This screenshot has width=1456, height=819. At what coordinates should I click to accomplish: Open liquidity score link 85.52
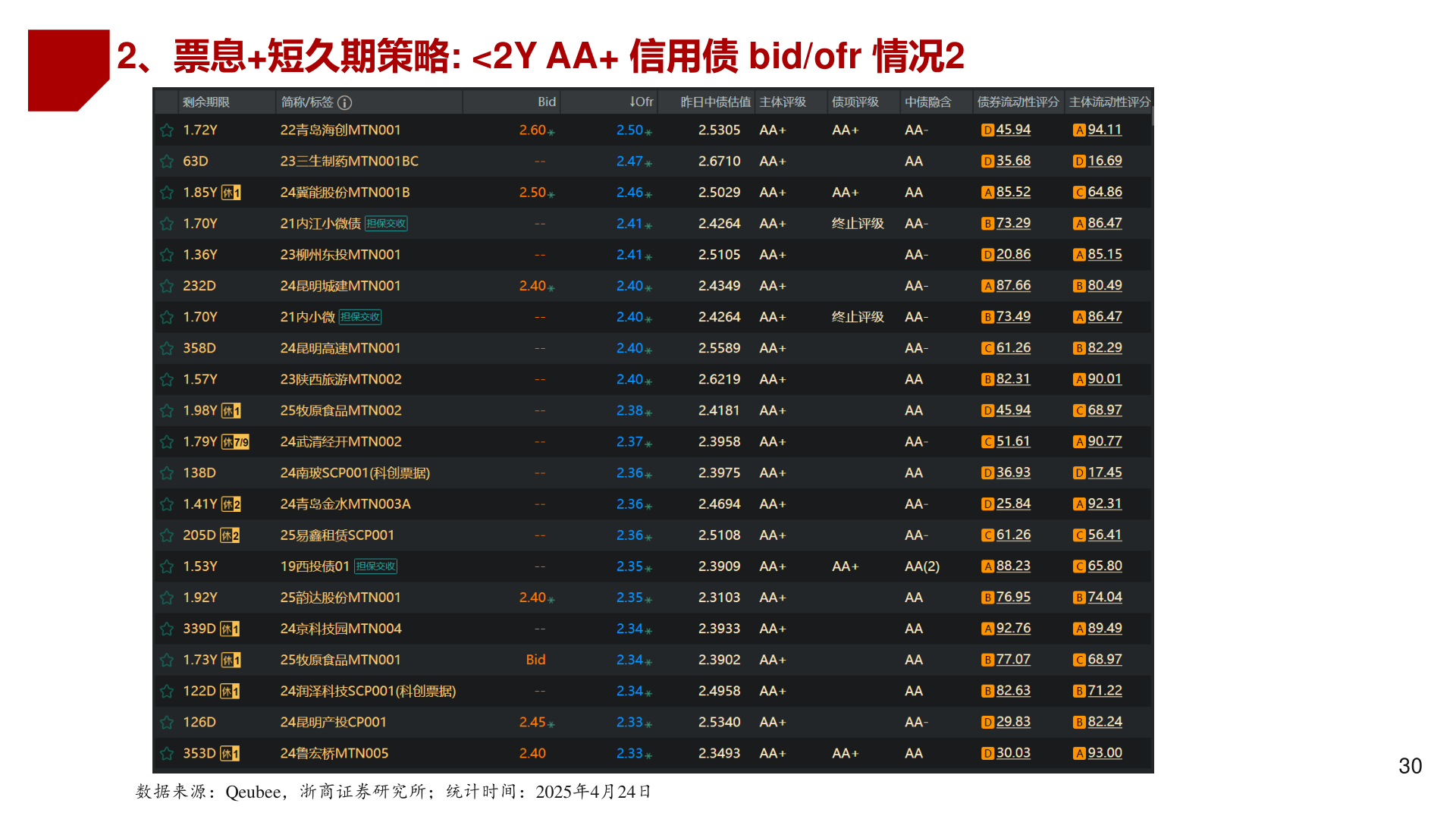coord(1013,192)
